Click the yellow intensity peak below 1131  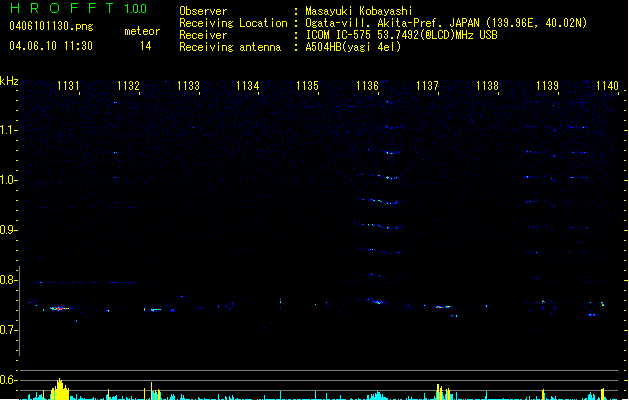[x=60, y=389]
